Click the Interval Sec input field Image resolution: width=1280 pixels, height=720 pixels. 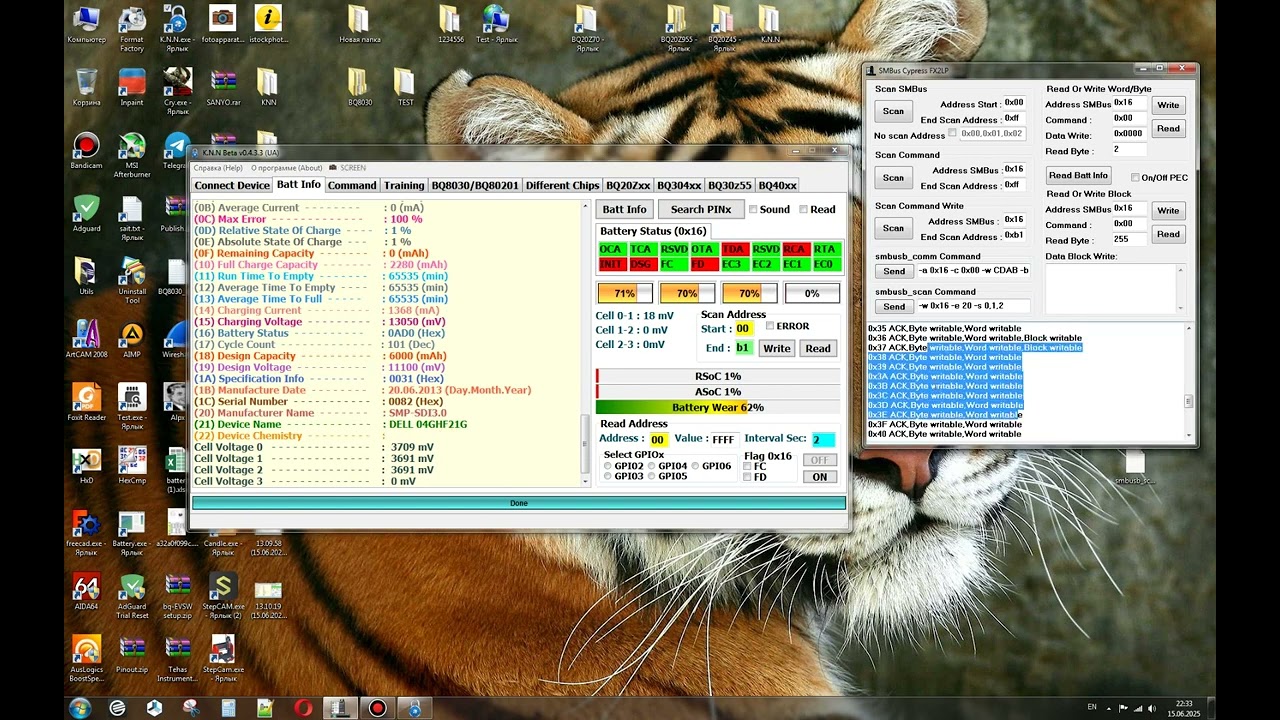[823, 439]
